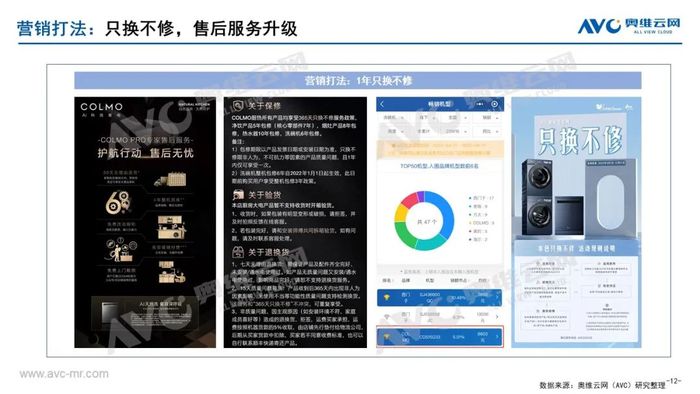The width and height of the screenshot is (700, 394).
Task: Click the 关于验货 section icon
Action: point(238,195)
